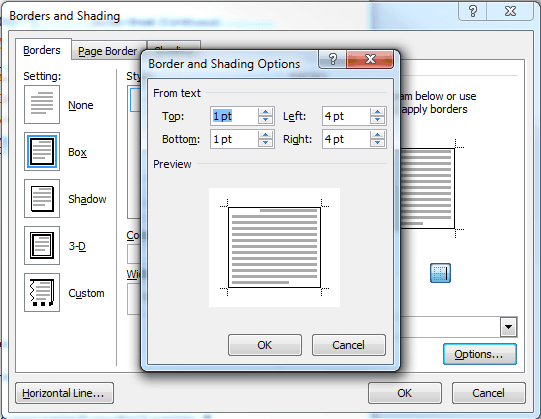
Task: Increase the Top spacing value
Action: (x=265, y=112)
